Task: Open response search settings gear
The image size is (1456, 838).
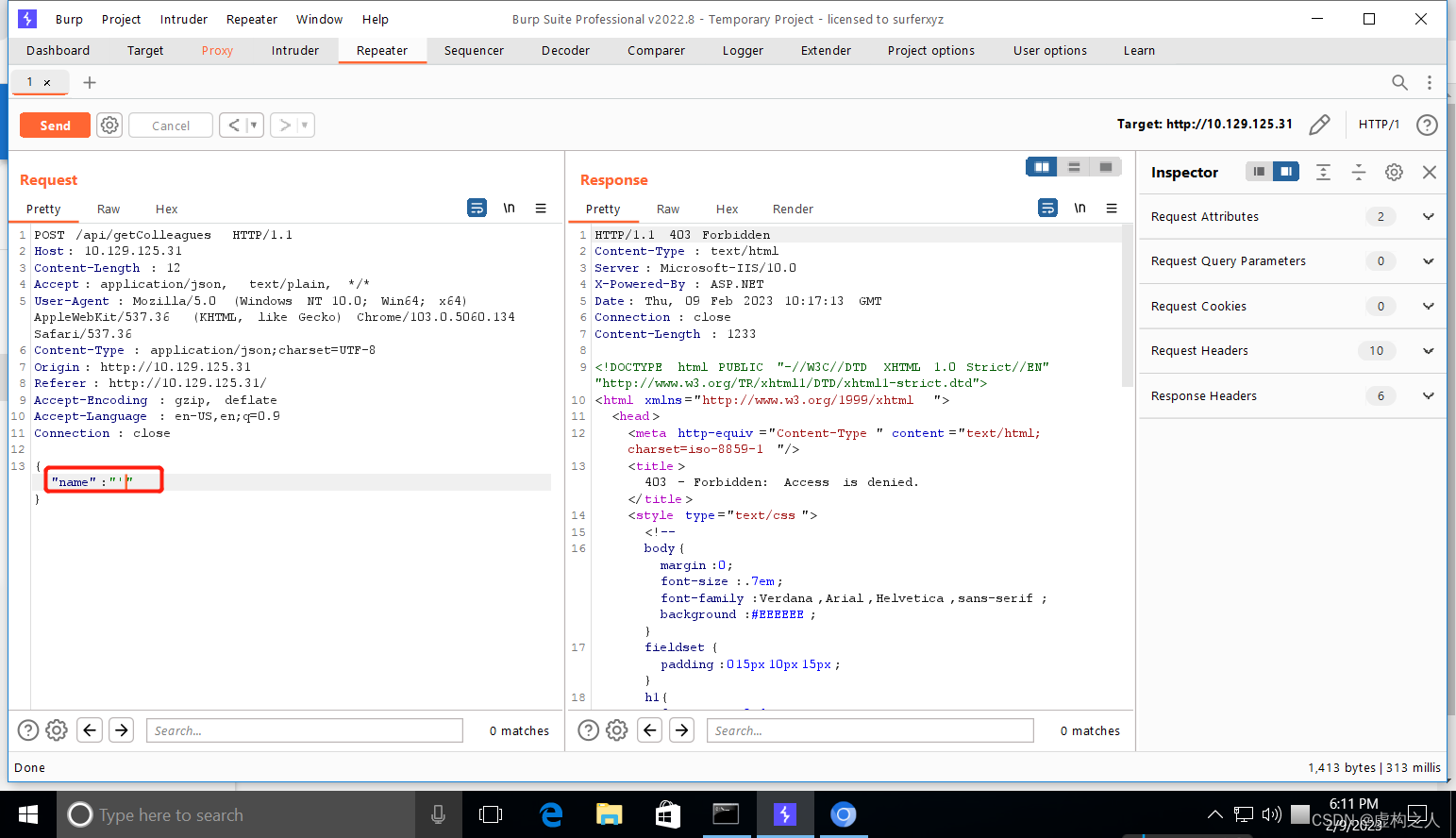Action: (617, 730)
